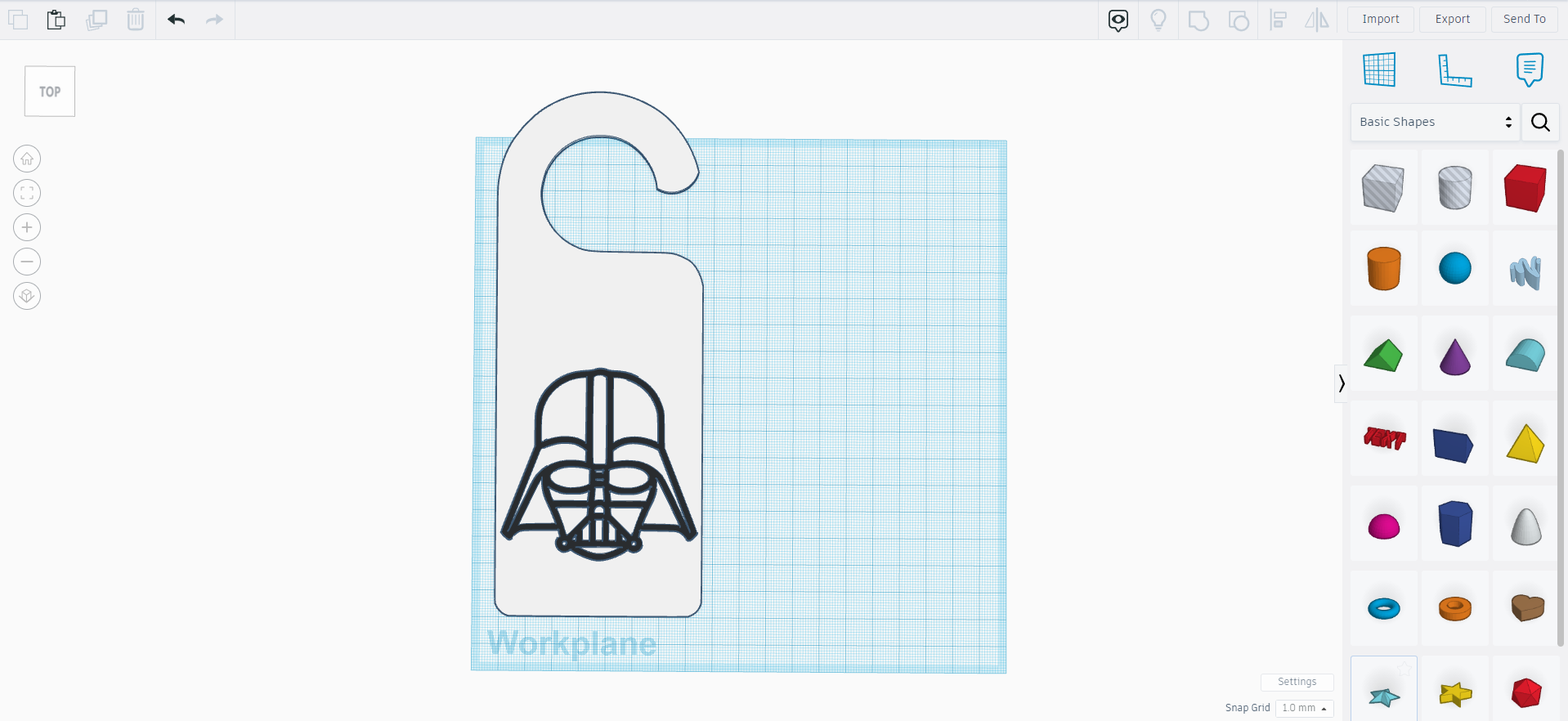Click the Align tool icon

[x=1279, y=20]
